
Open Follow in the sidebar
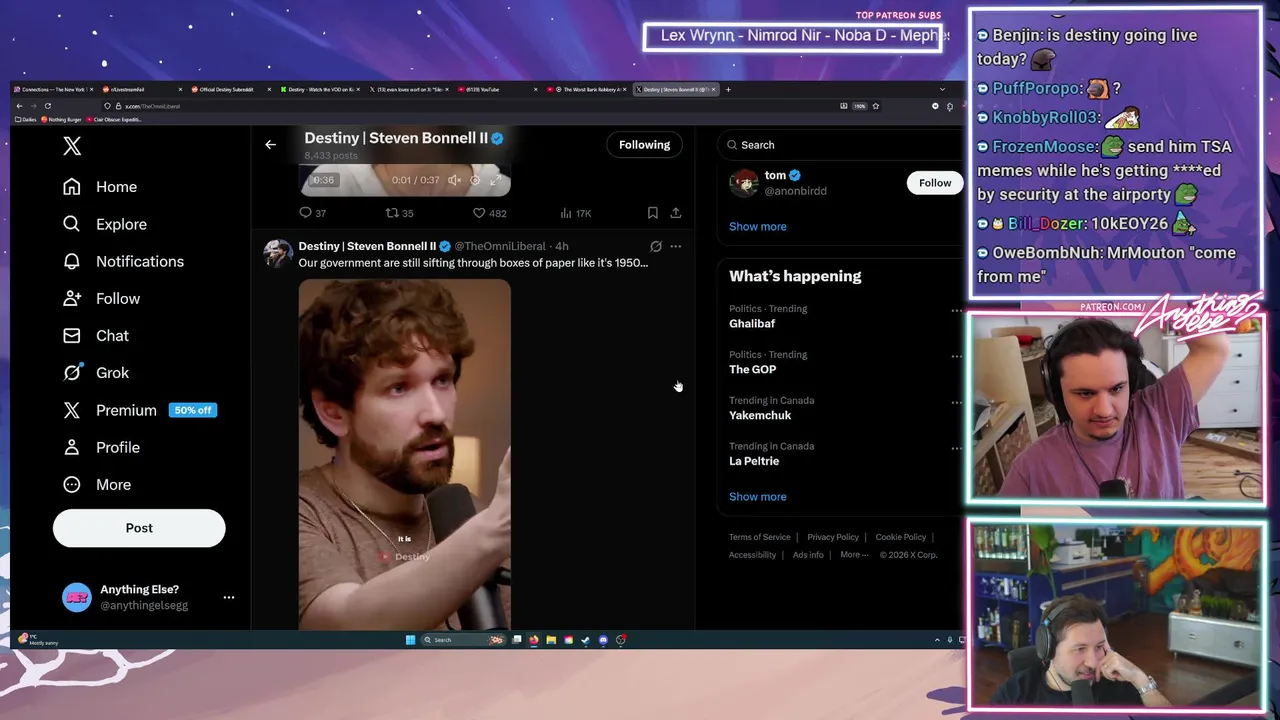[x=101, y=298]
